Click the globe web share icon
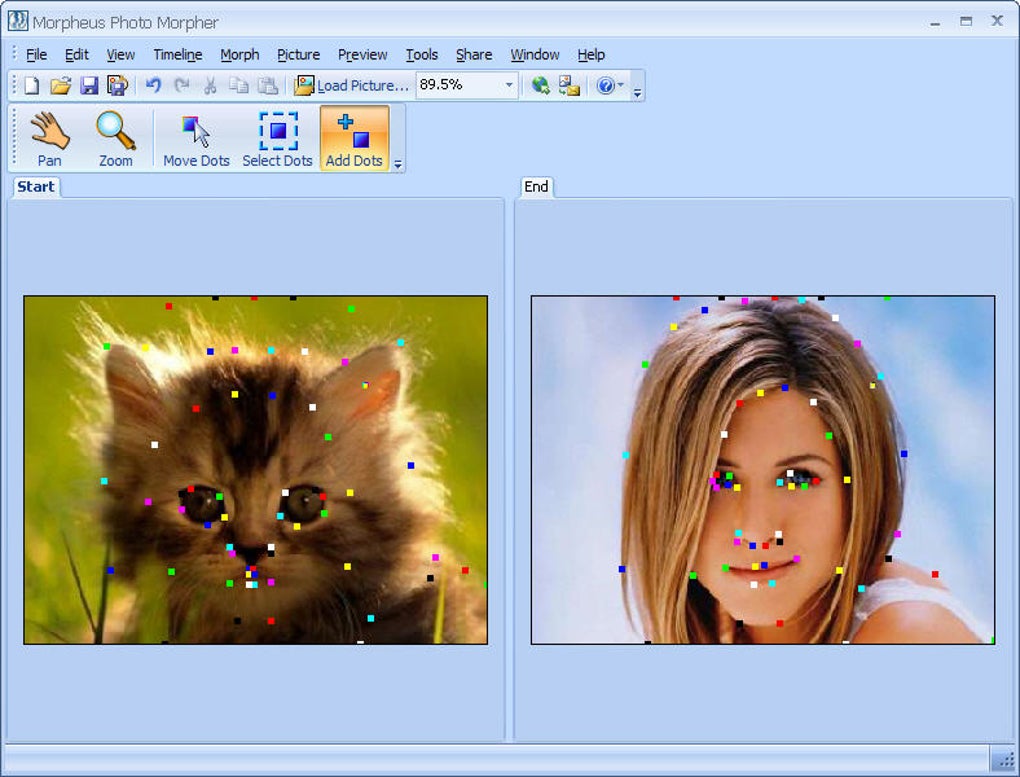This screenshot has height=777, width=1020. pyautogui.click(x=541, y=85)
